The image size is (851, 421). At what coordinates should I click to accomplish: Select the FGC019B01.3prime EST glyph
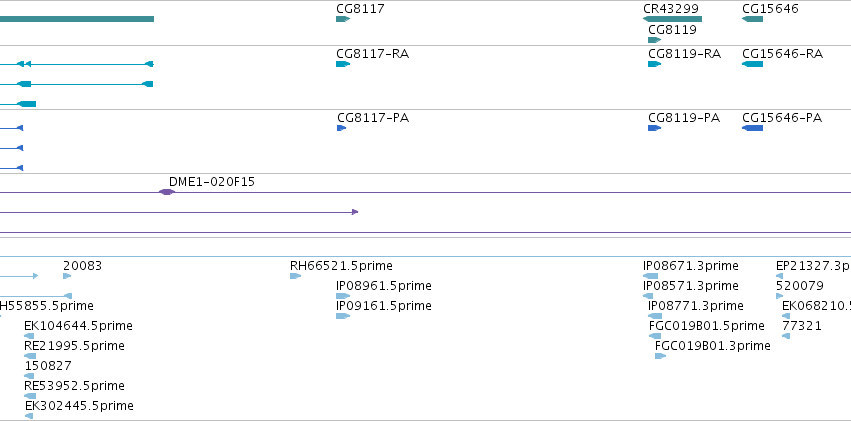click(661, 356)
